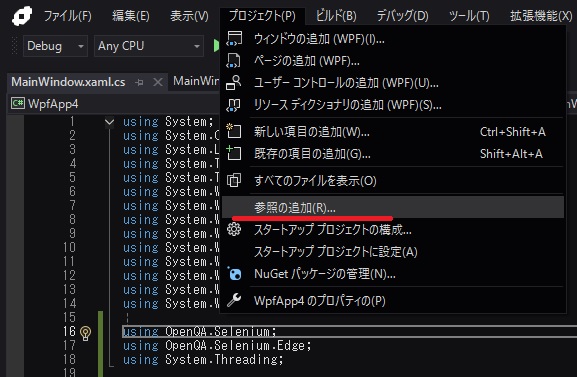Click line number 18 in the gutter
Image resolution: width=577 pixels, height=377 pixels.
pyautogui.click(x=69, y=360)
